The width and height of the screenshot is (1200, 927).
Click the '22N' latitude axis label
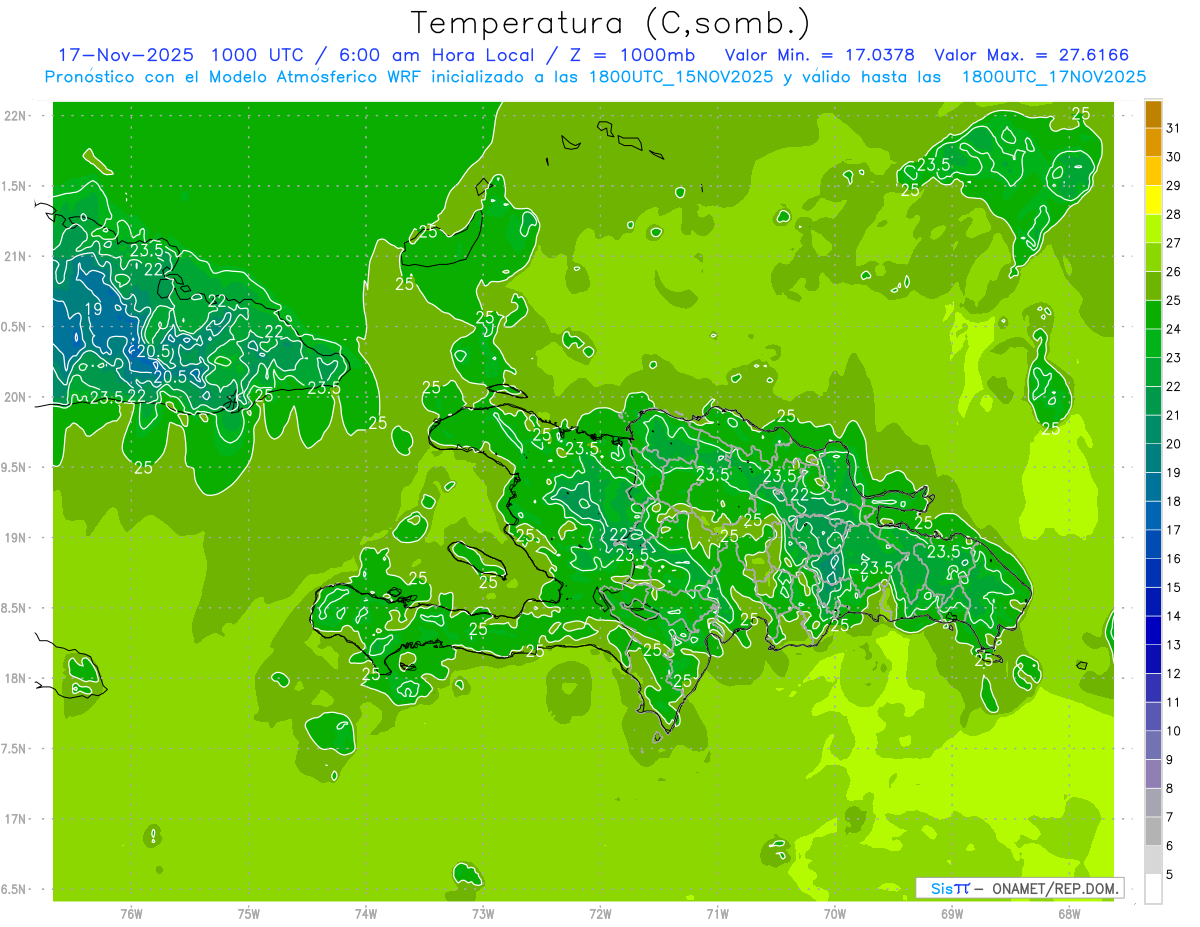(x=15, y=116)
